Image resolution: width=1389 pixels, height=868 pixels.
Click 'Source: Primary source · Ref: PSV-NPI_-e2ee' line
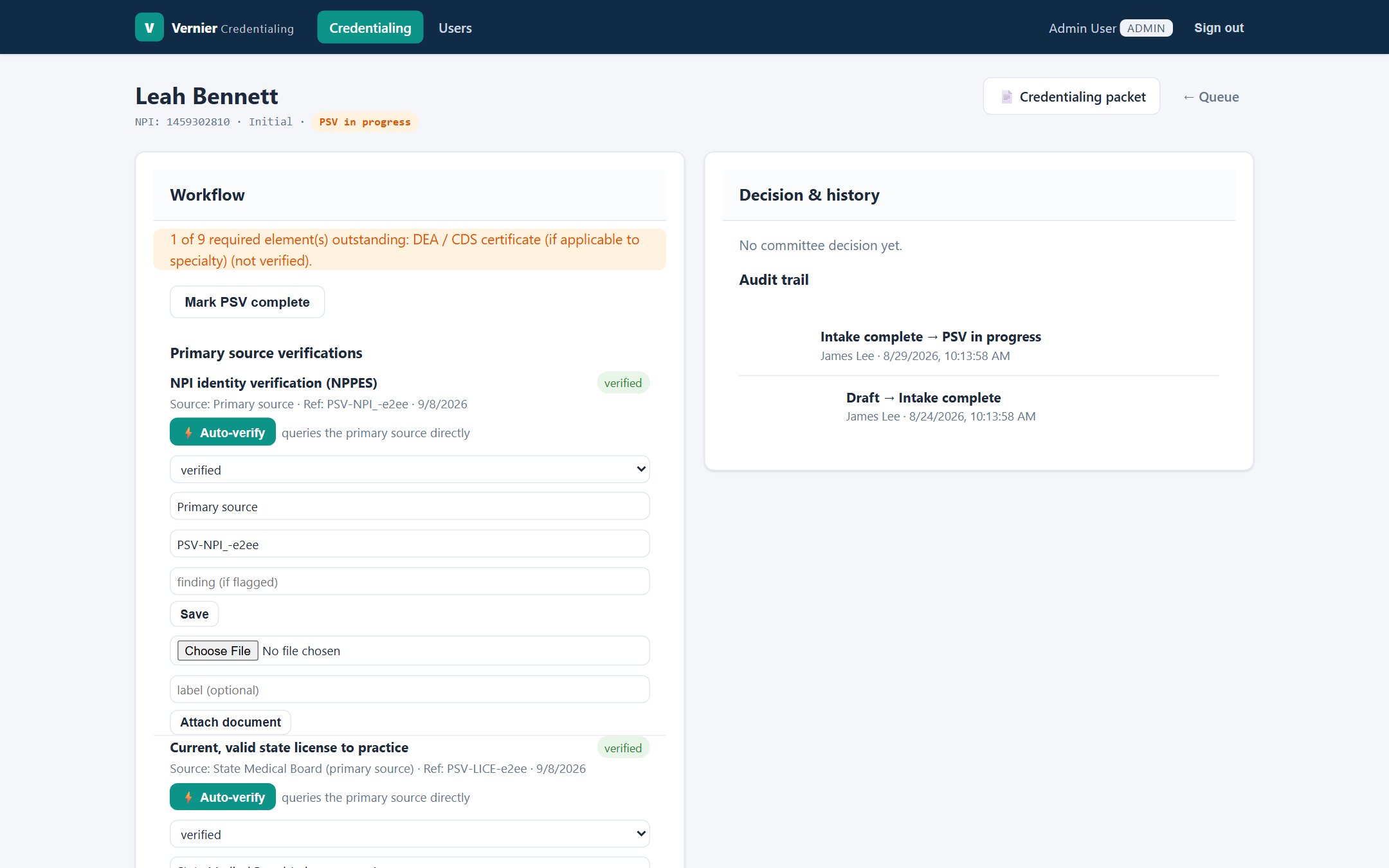point(319,404)
